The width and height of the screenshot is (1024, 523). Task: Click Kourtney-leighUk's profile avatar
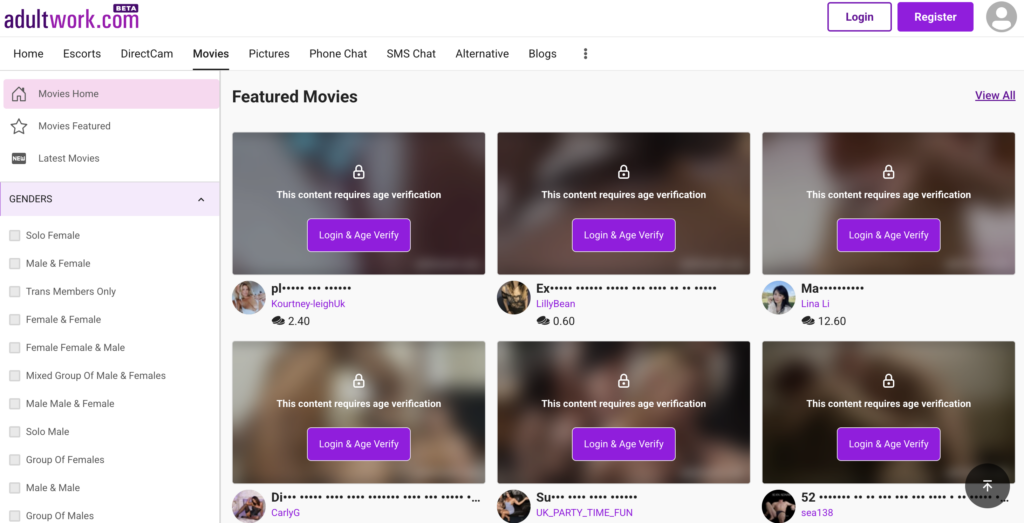point(249,298)
